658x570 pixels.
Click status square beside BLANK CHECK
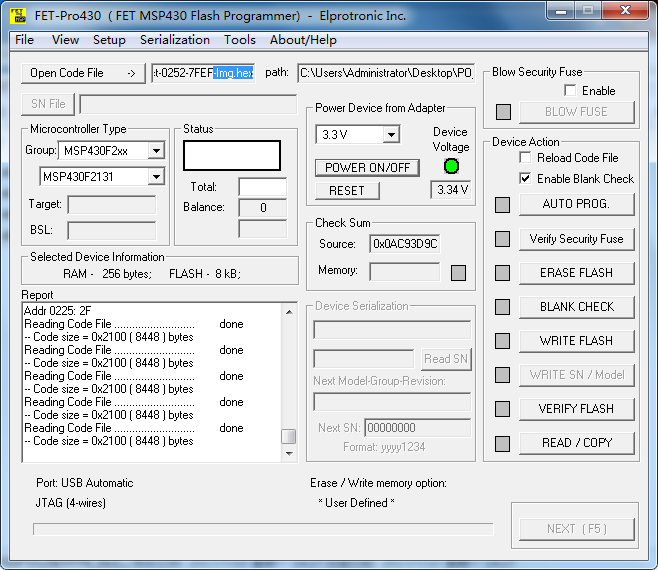502,307
